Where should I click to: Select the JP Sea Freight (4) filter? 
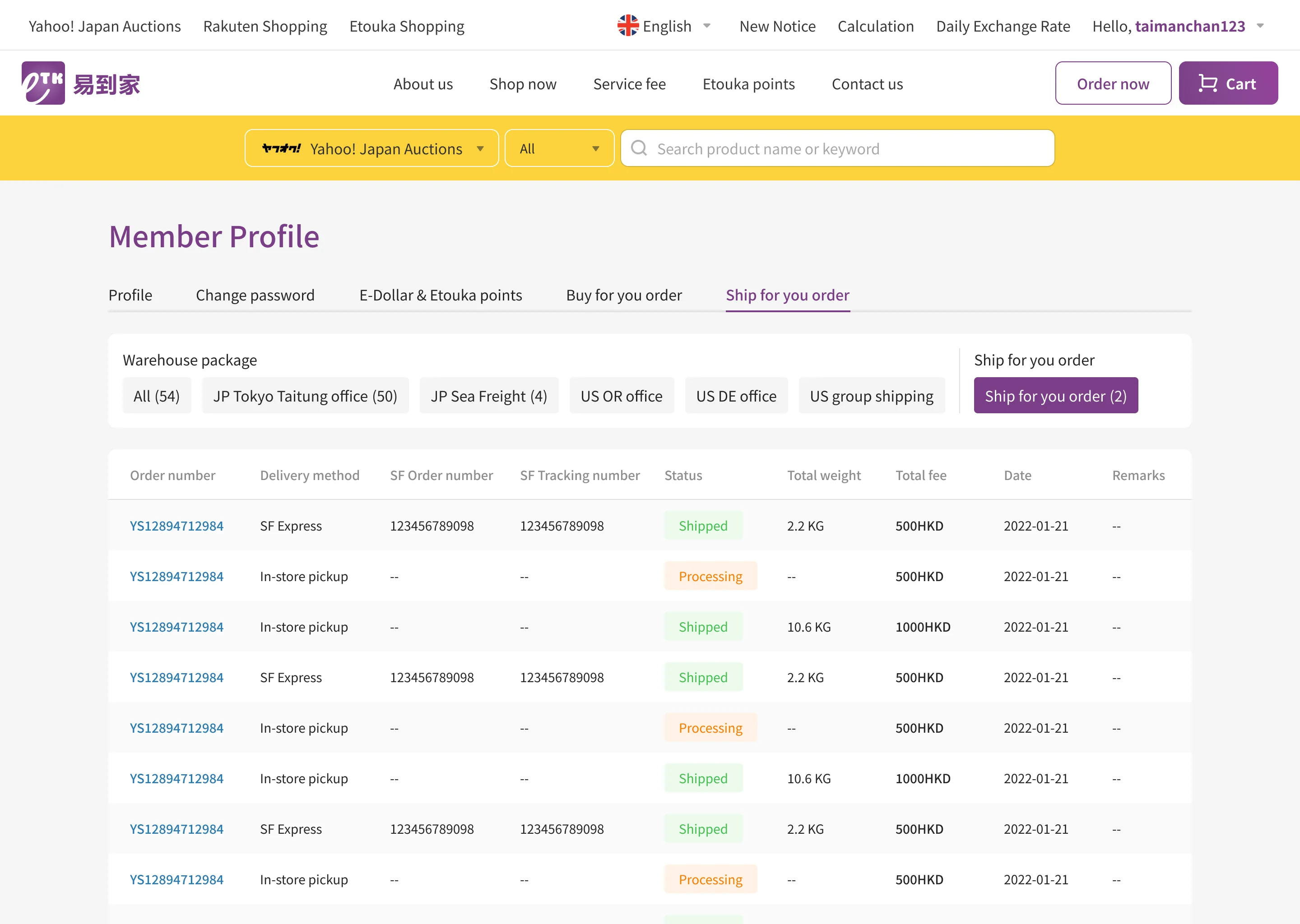(488, 396)
